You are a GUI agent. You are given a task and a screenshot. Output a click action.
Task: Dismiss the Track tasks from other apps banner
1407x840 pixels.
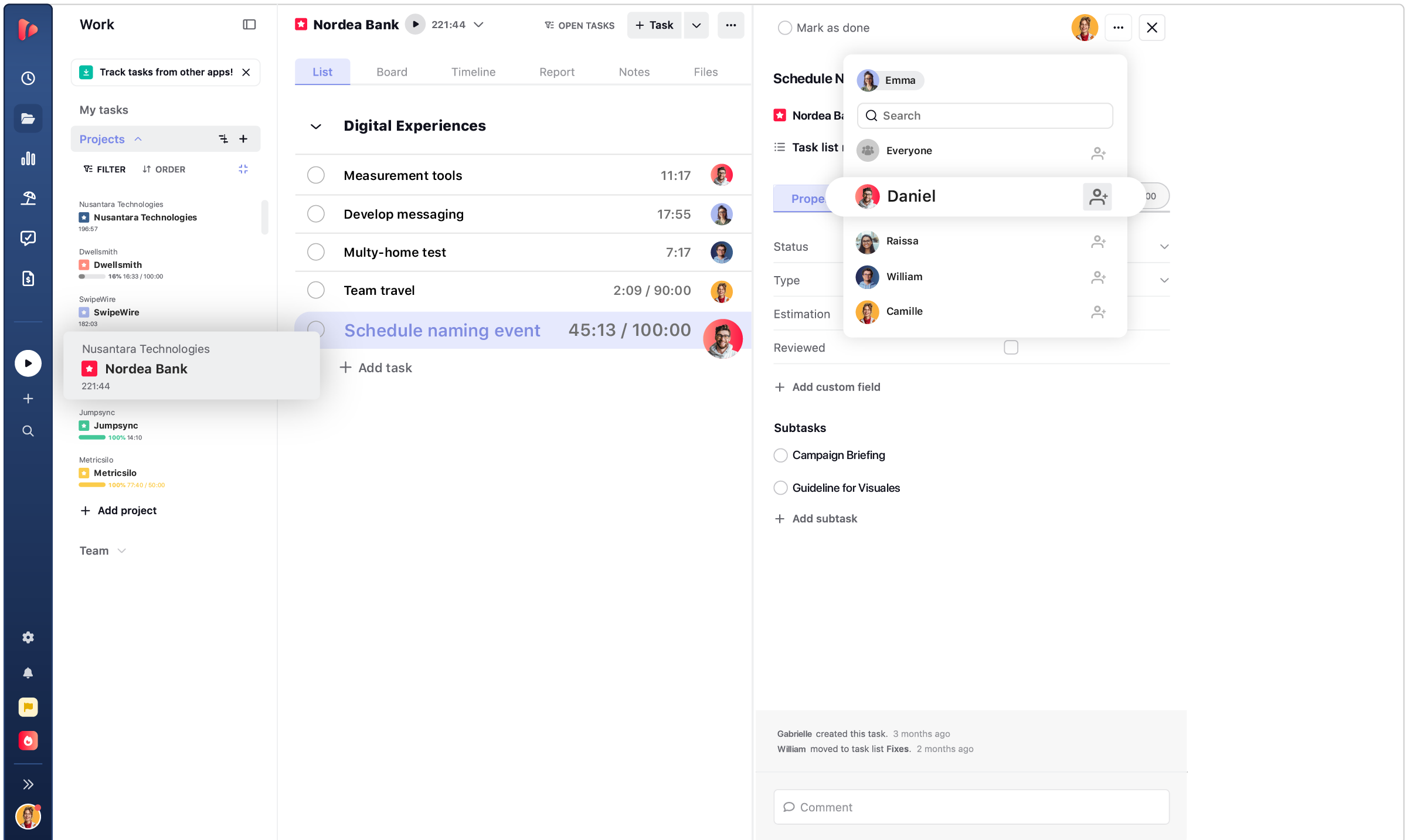pyautogui.click(x=246, y=72)
